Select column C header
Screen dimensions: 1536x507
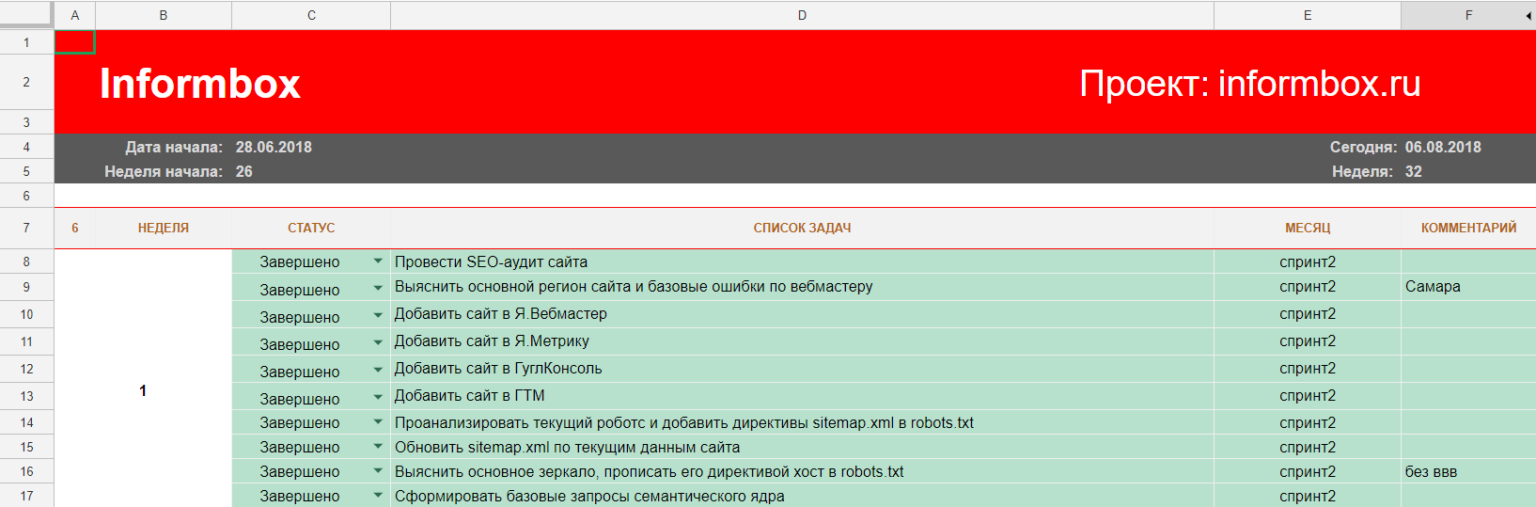coord(311,15)
